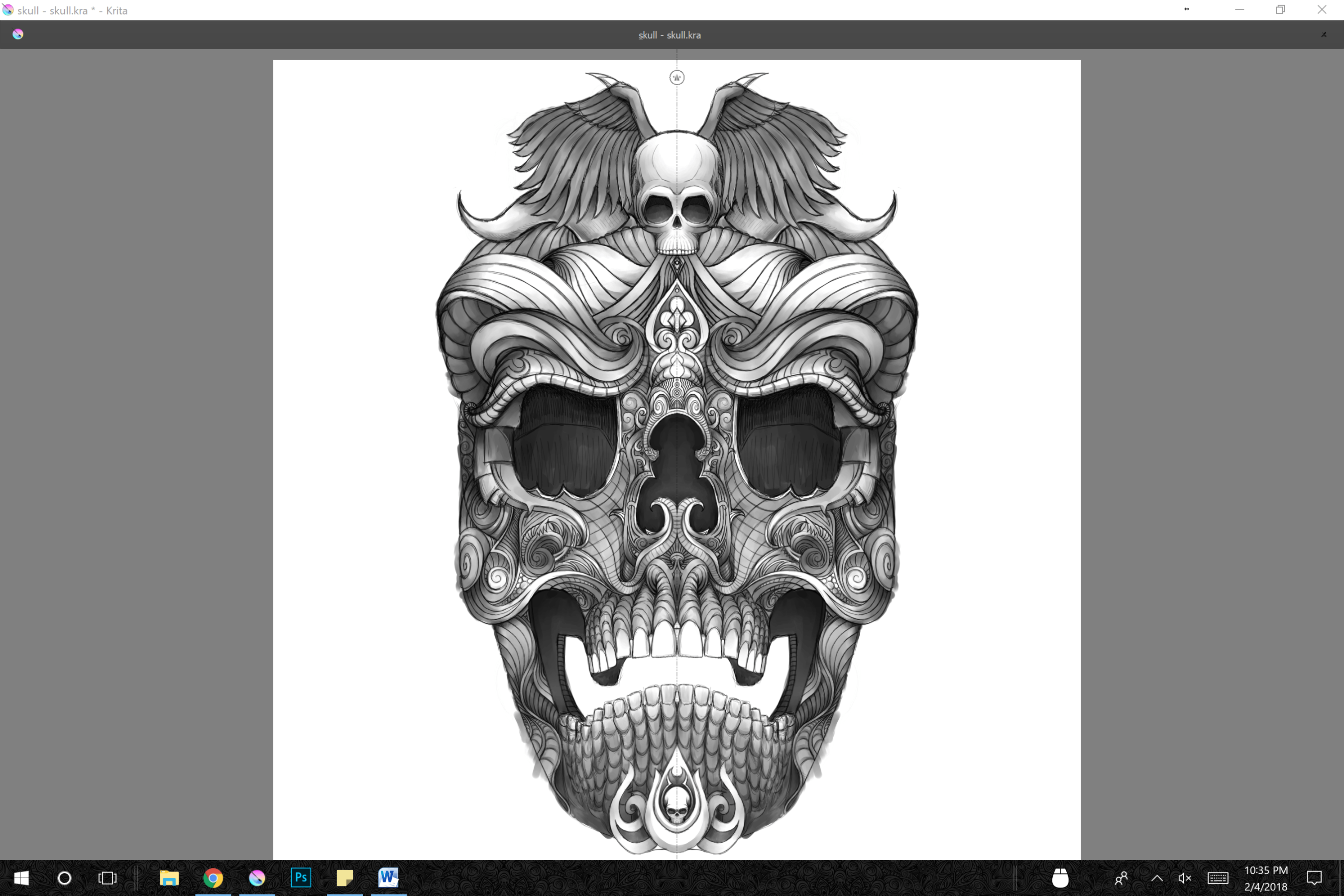This screenshot has width=1344, height=896.
Task: Switch to Photoshop on taskbar
Action: (x=301, y=877)
